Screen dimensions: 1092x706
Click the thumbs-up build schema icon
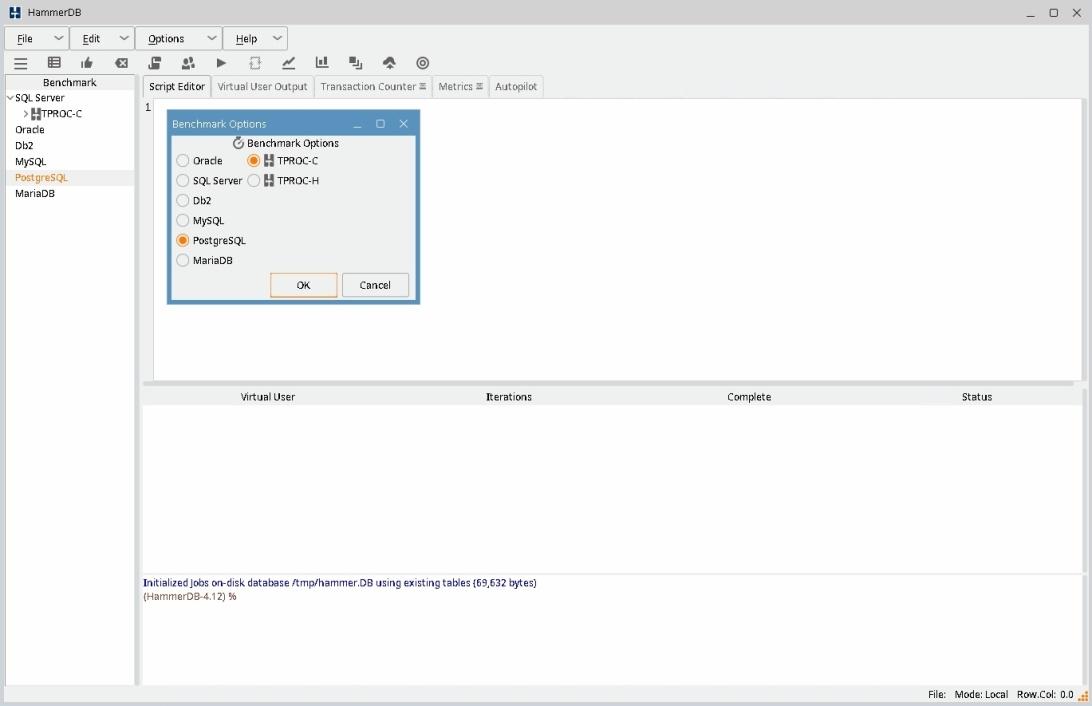[x=87, y=63]
